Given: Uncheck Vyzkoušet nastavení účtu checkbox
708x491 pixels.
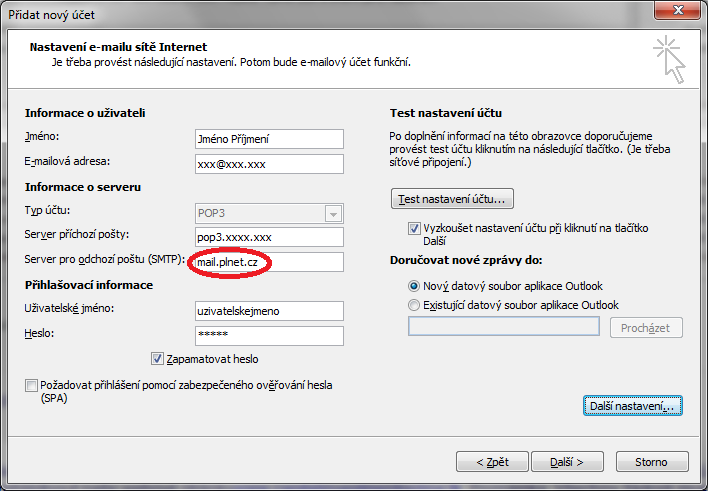Looking at the screenshot, I should click(x=415, y=229).
